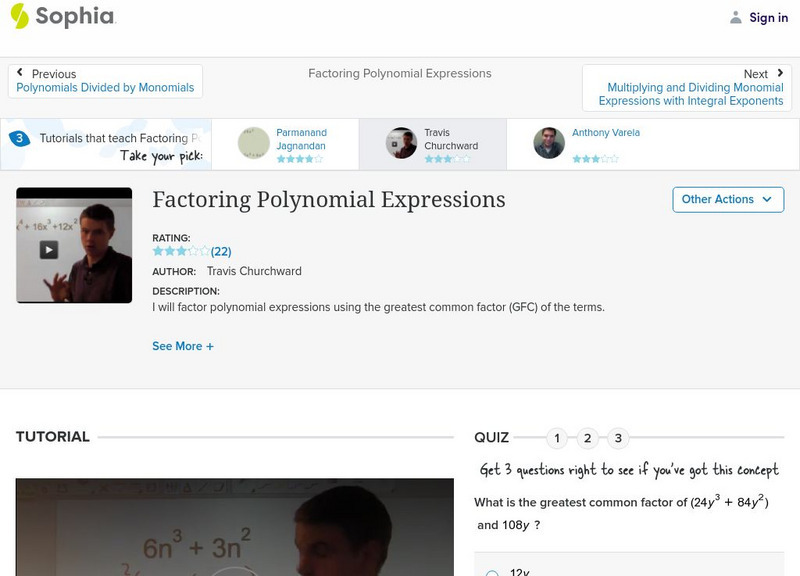Screen dimensions: 800x576
Task: Open the Anthony Varela tutorial tab
Action: tap(605, 133)
